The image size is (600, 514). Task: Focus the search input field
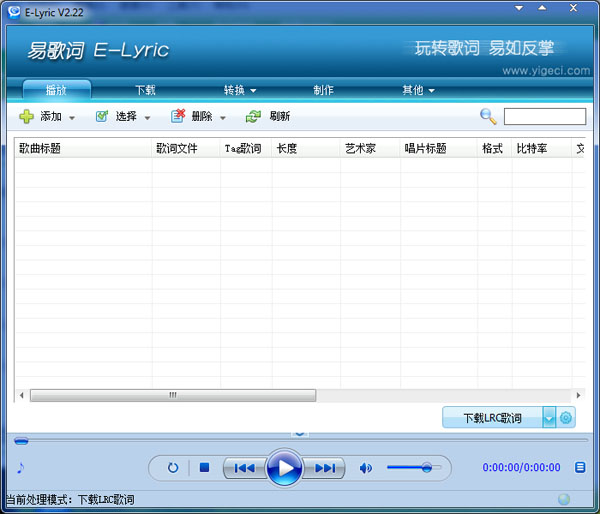coord(545,116)
